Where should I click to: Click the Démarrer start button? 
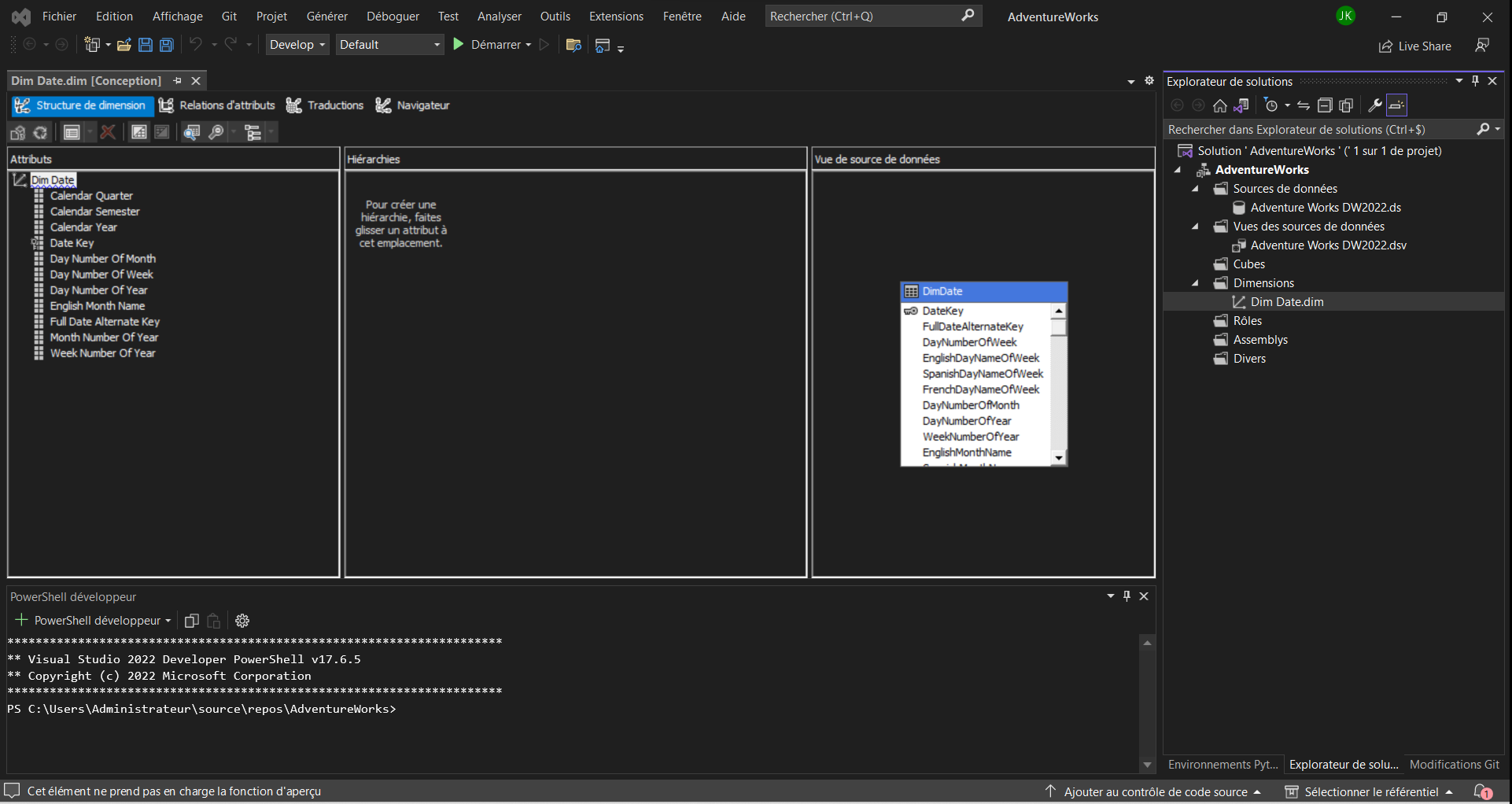[x=487, y=45]
